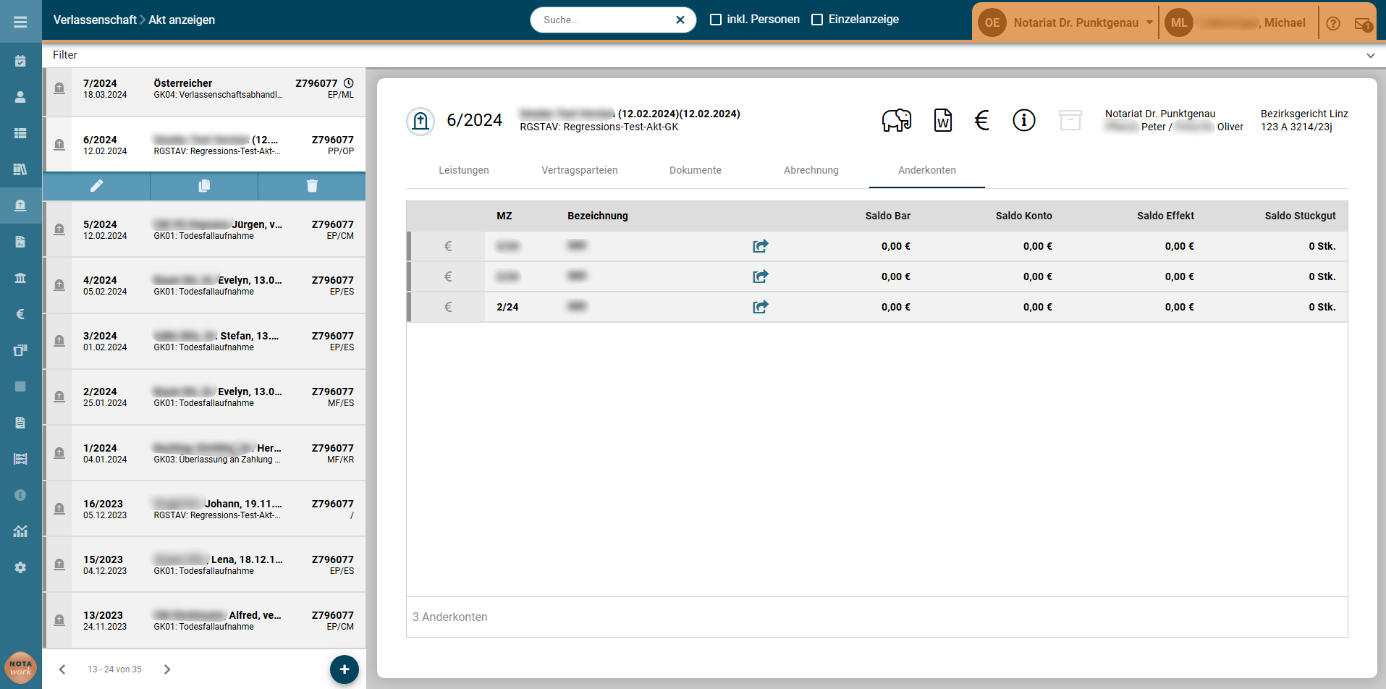The image size is (1386, 689).
Task: Sort by the Bezeichnung column header
Action: click(597, 216)
